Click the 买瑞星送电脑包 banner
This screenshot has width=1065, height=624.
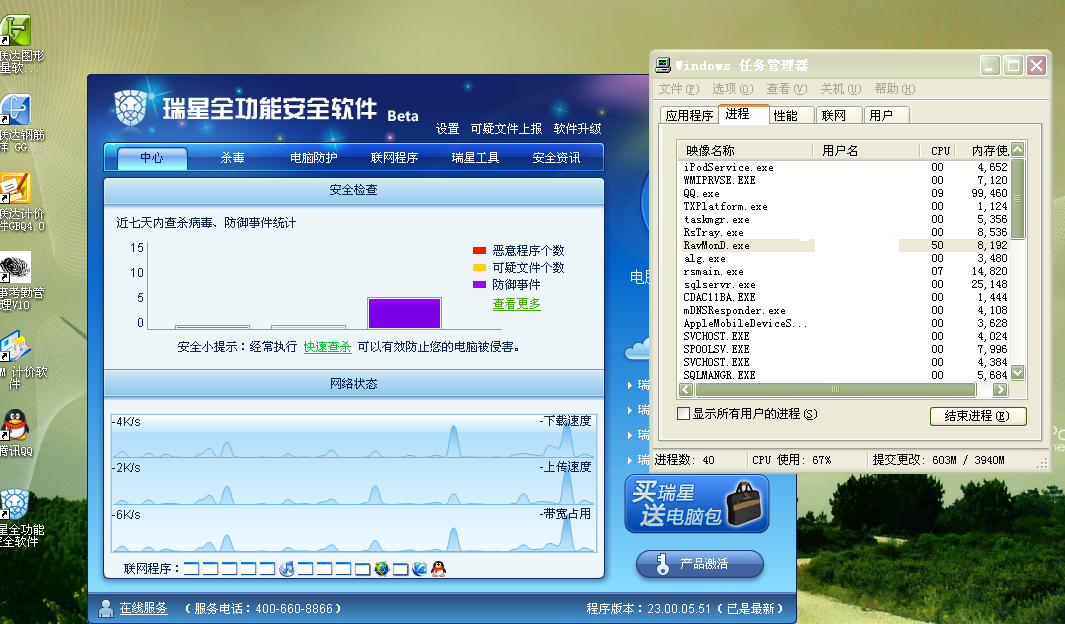click(697, 503)
